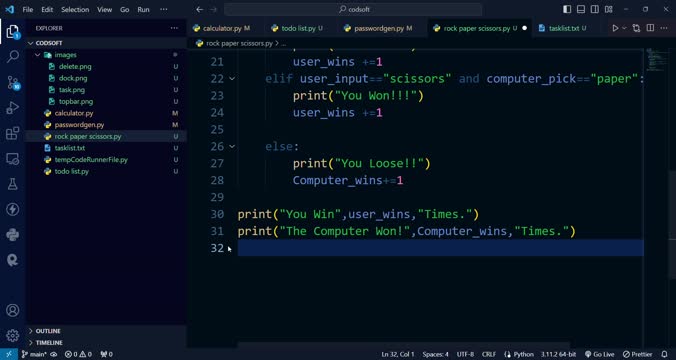The image size is (676, 360).
Task: Split the editor to the right
Action: coord(650,28)
